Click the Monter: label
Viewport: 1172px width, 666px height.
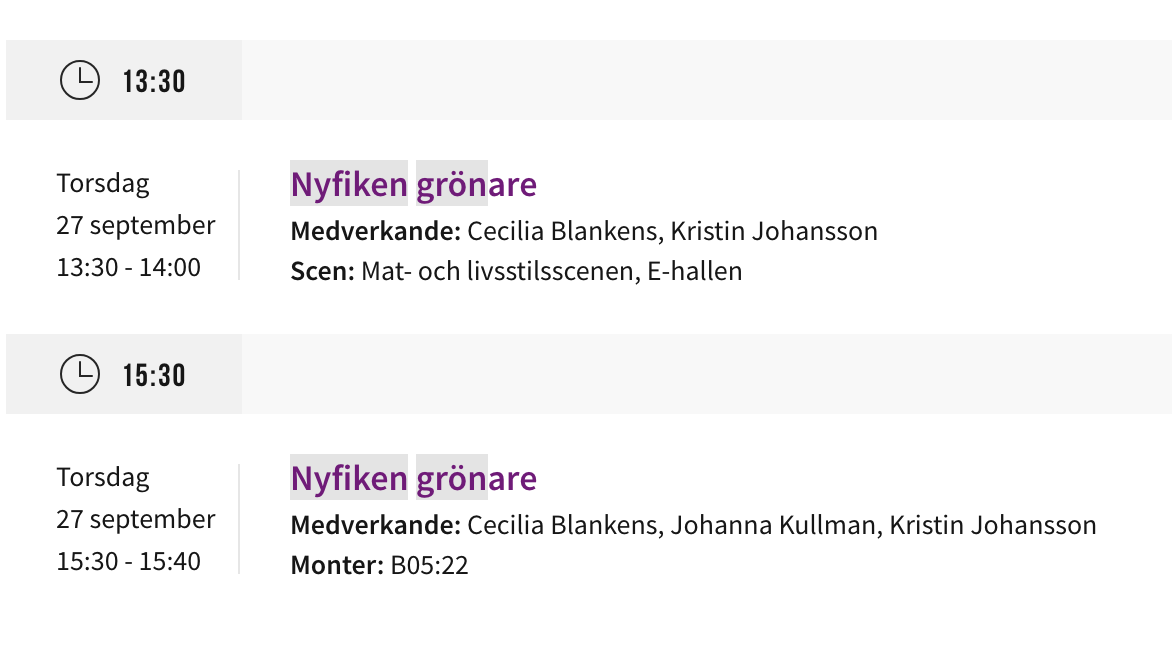pos(337,566)
